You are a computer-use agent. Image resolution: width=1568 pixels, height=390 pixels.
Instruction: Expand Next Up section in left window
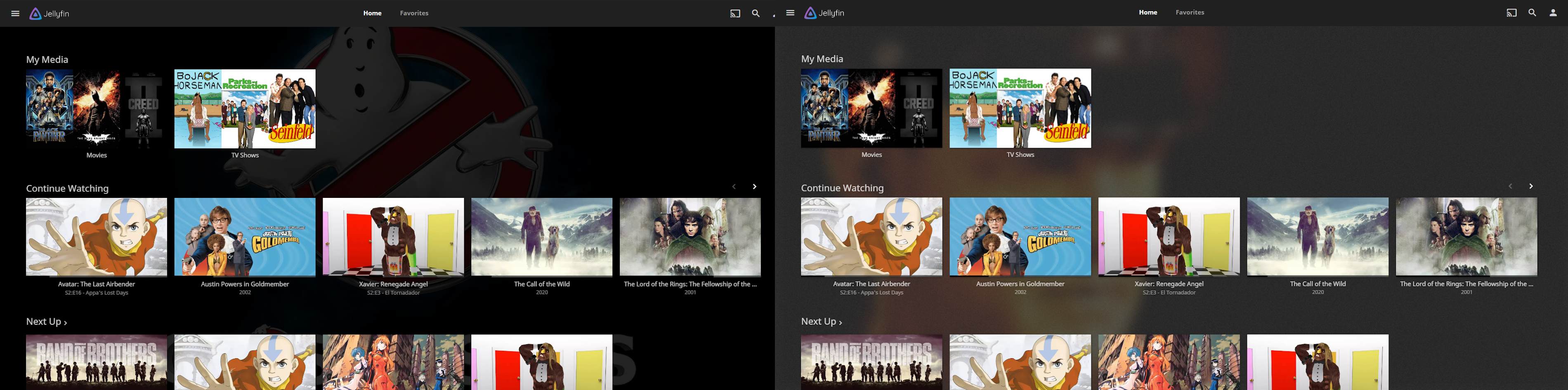click(x=47, y=322)
